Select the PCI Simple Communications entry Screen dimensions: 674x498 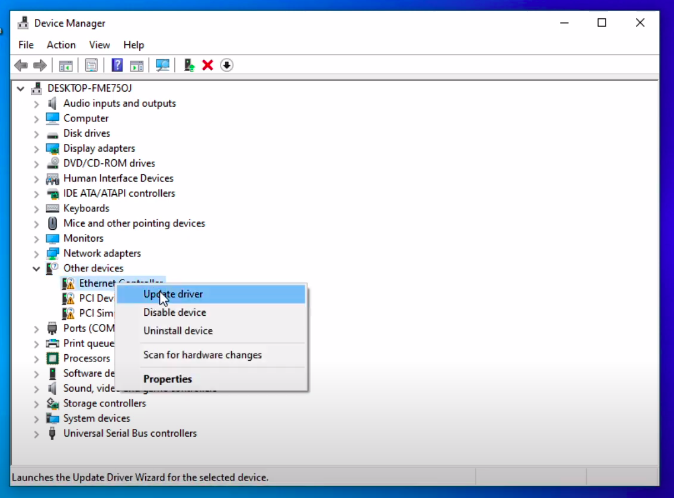click(97, 313)
